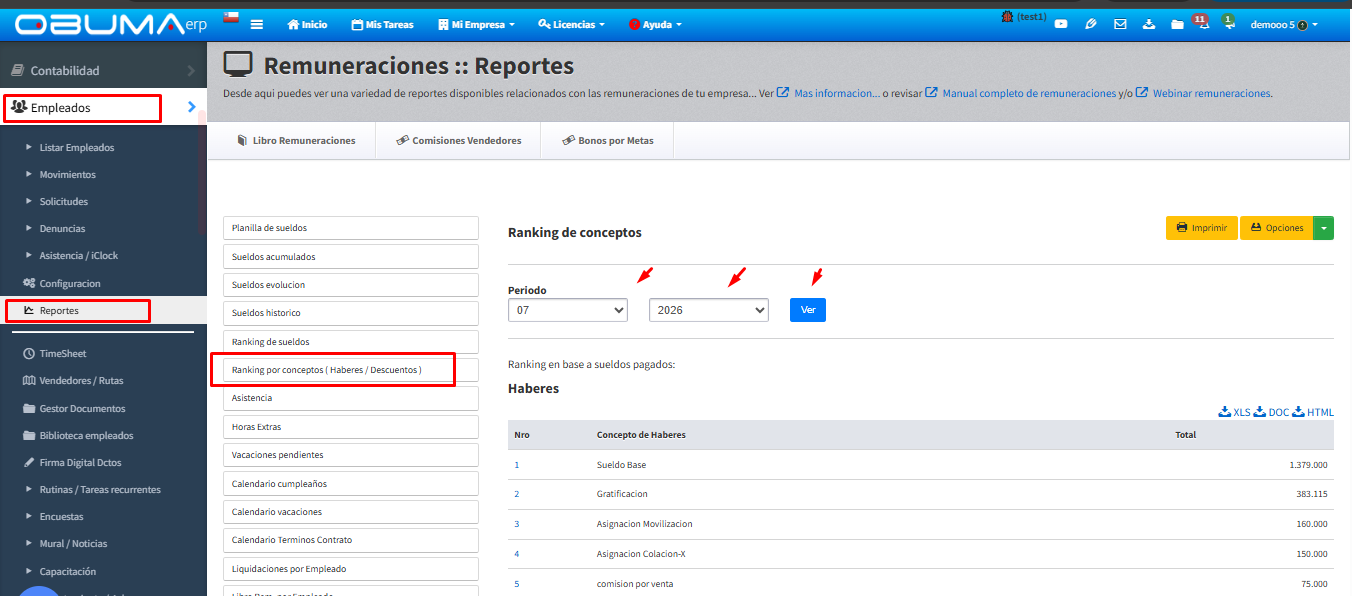Viewport: 1352px width, 596px height.
Task: Click the download tray icon in header
Action: [1149, 24]
